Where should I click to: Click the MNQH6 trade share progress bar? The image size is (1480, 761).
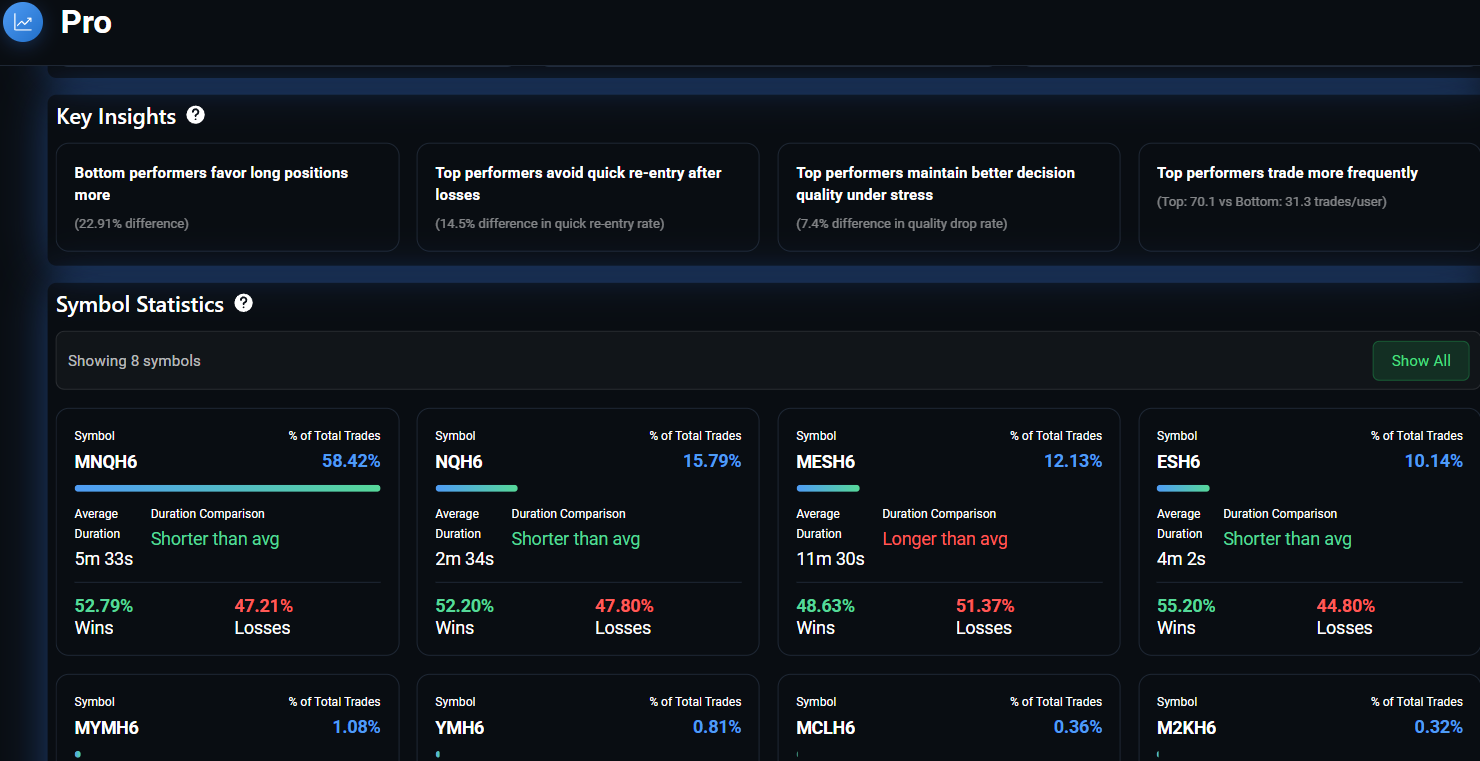[227, 488]
